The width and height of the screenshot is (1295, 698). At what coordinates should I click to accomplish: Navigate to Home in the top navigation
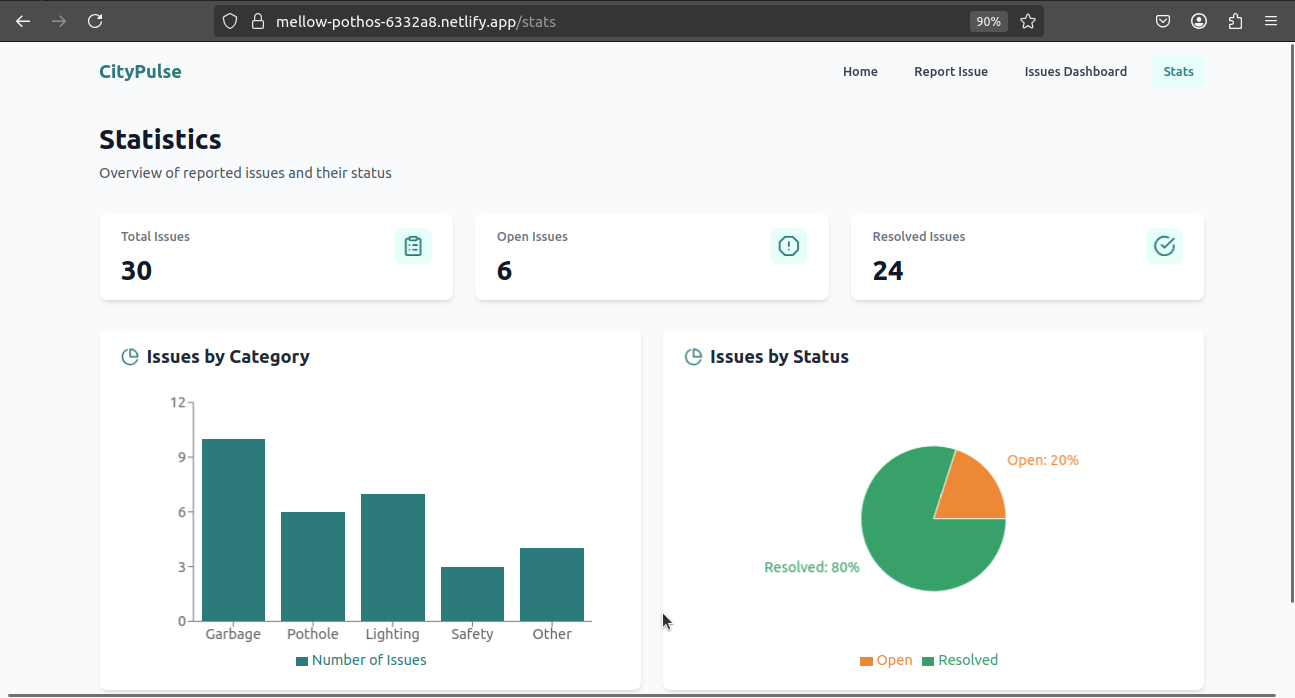[x=860, y=71]
